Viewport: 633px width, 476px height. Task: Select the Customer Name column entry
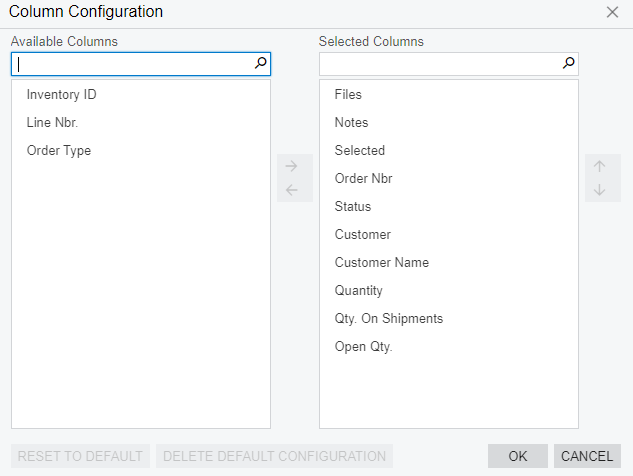(x=449, y=262)
